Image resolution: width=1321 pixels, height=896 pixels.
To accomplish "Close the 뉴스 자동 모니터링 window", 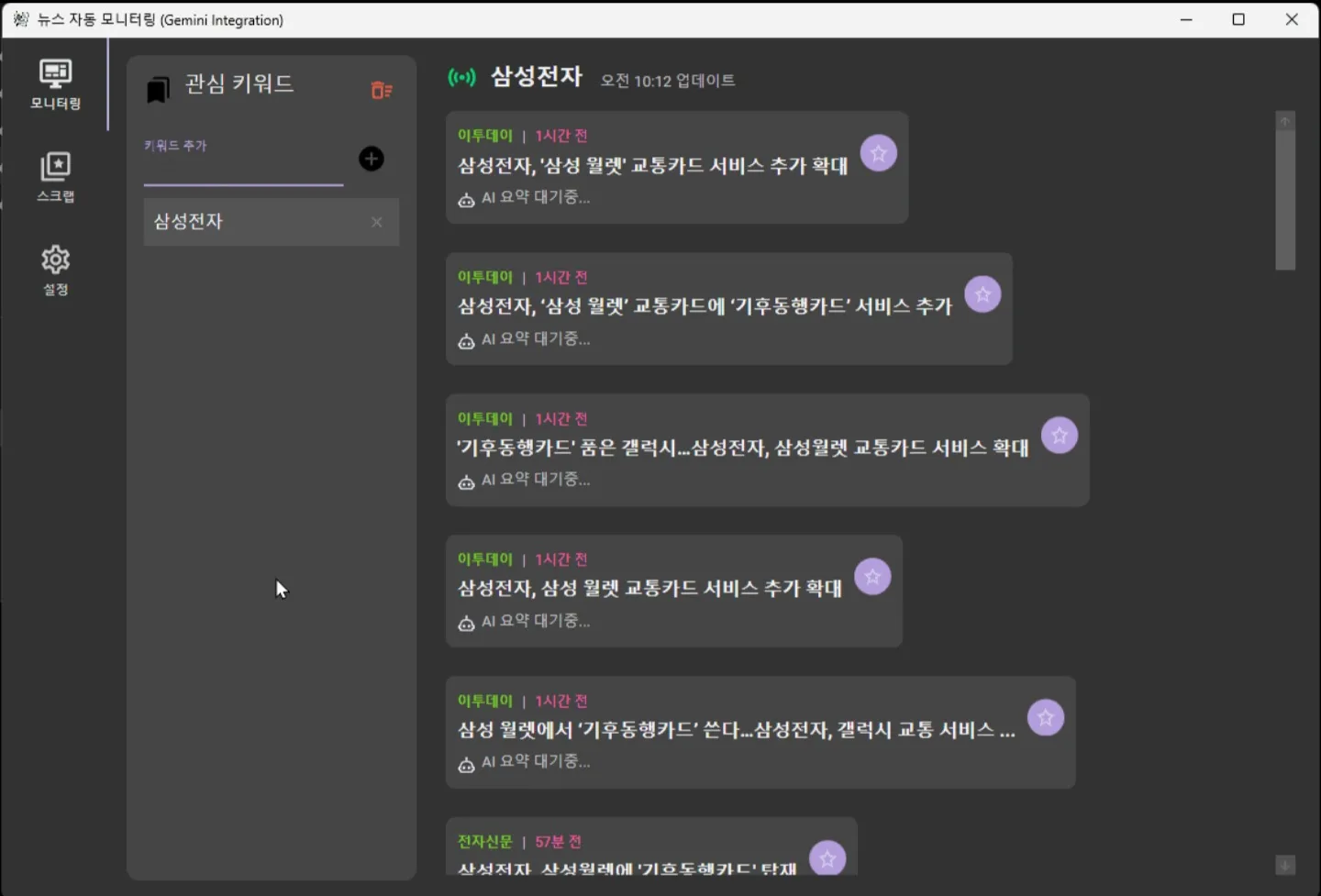I will pyautogui.click(x=1292, y=19).
